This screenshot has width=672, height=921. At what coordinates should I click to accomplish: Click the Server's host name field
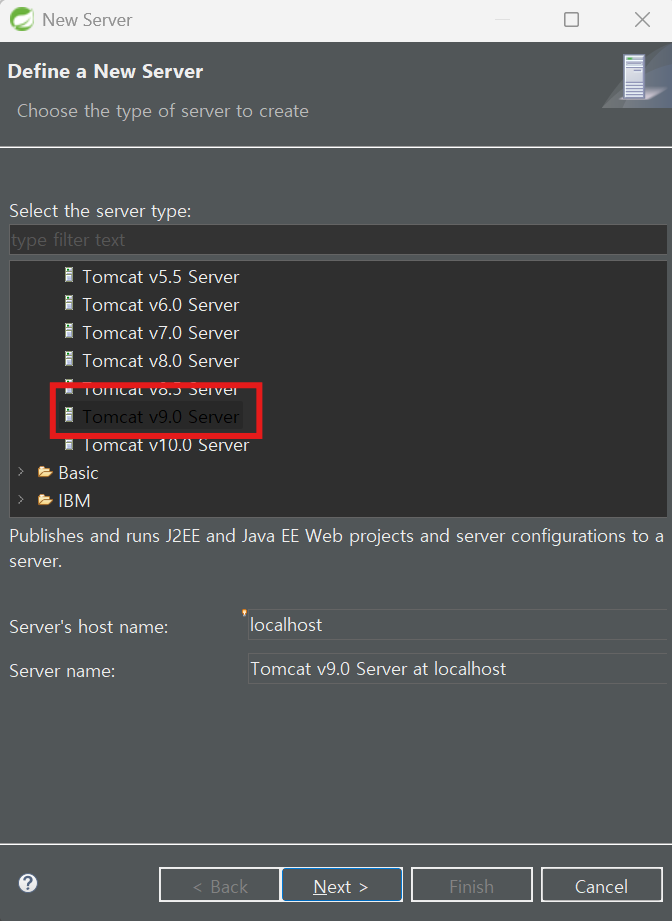click(x=459, y=624)
